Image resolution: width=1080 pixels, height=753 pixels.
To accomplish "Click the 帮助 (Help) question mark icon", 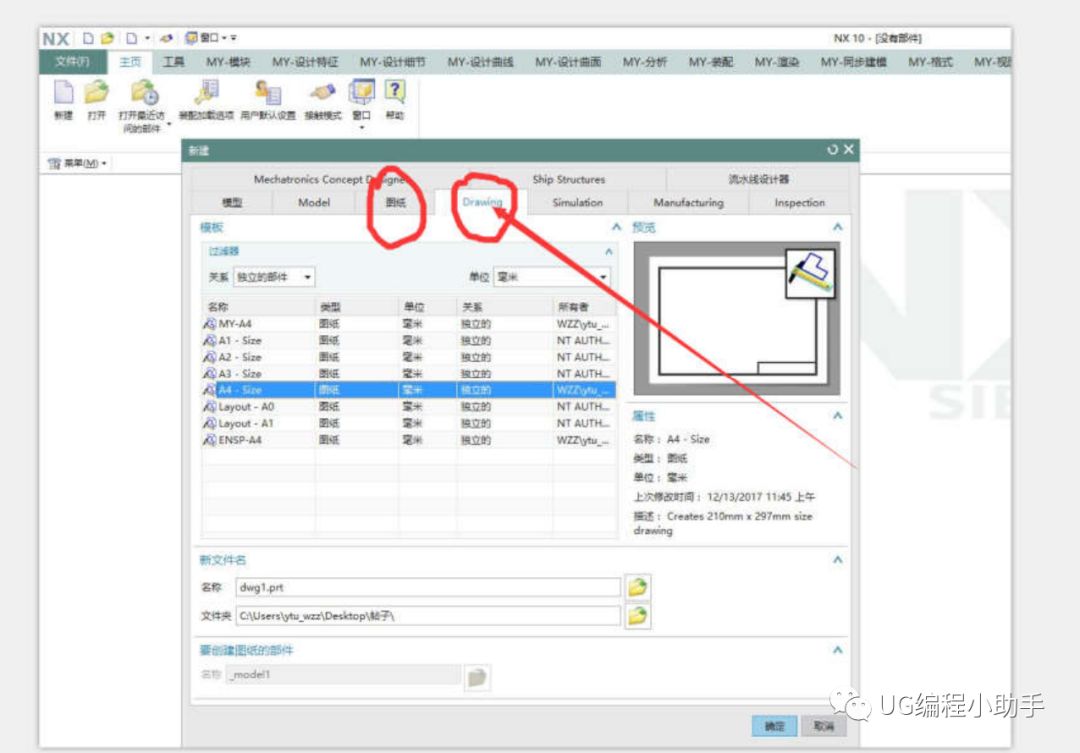I will click(395, 90).
